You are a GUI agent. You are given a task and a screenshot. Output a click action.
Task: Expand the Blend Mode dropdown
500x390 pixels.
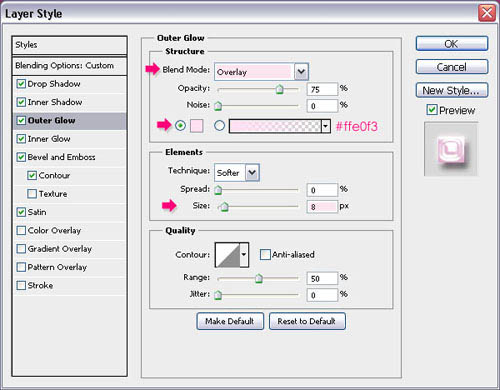(301, 72)
